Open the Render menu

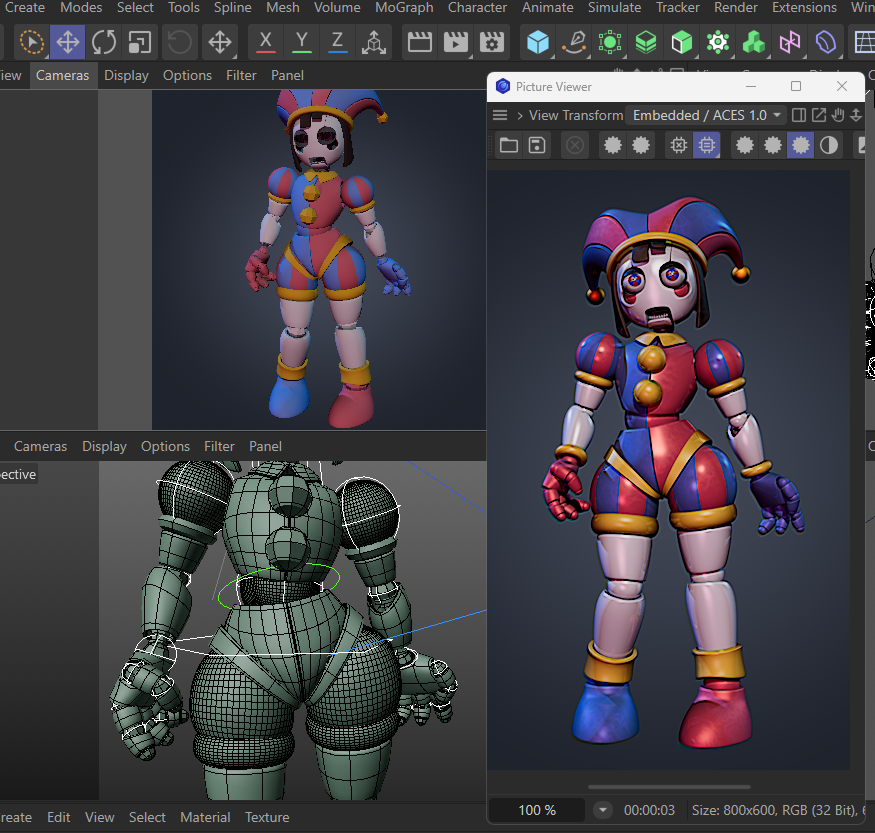click(736, 8)
